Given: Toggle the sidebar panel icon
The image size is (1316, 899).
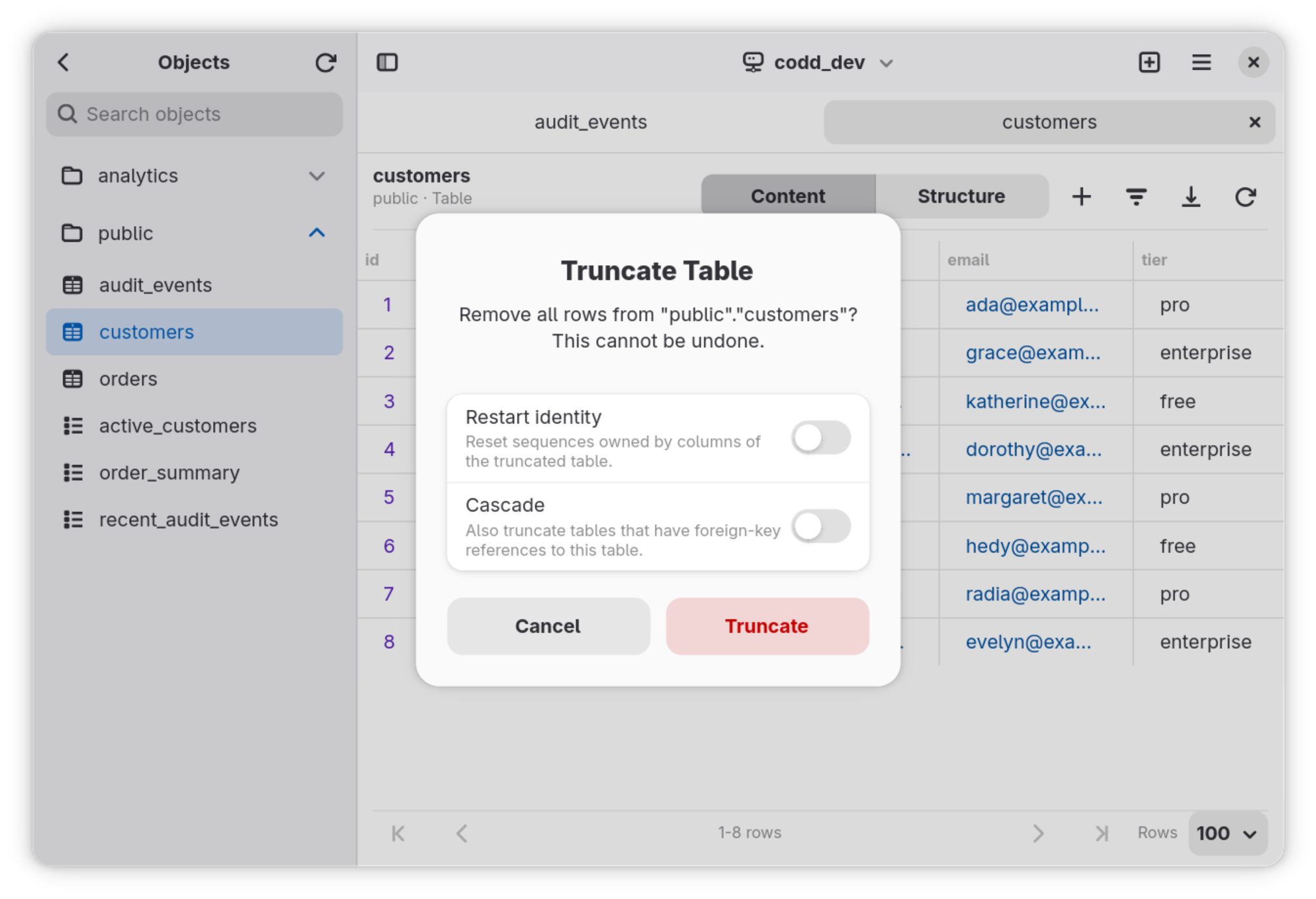Looking at the screenshot, I should 388,63.
